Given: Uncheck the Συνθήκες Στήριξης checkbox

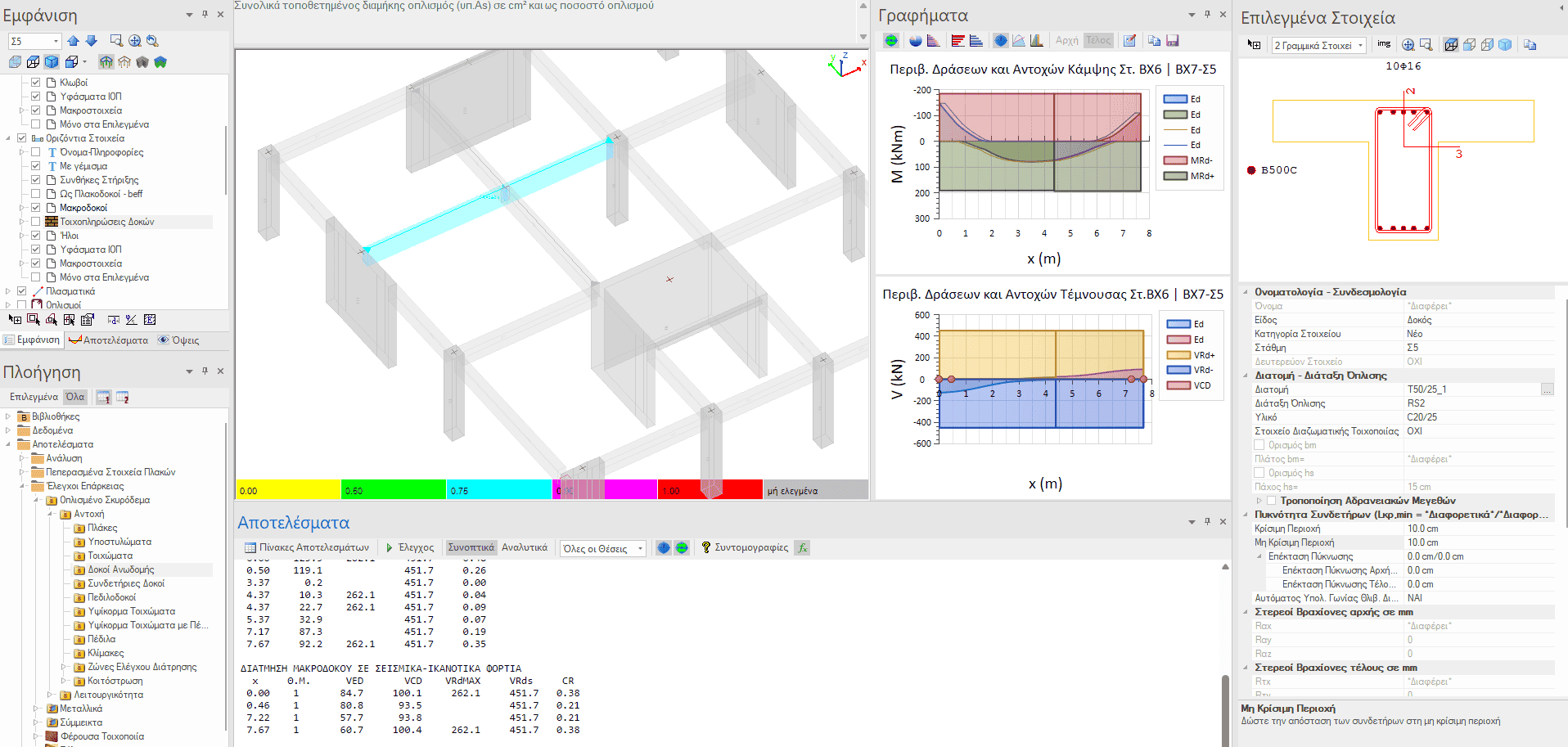Looking at the screenshot, I should point(36,180).
